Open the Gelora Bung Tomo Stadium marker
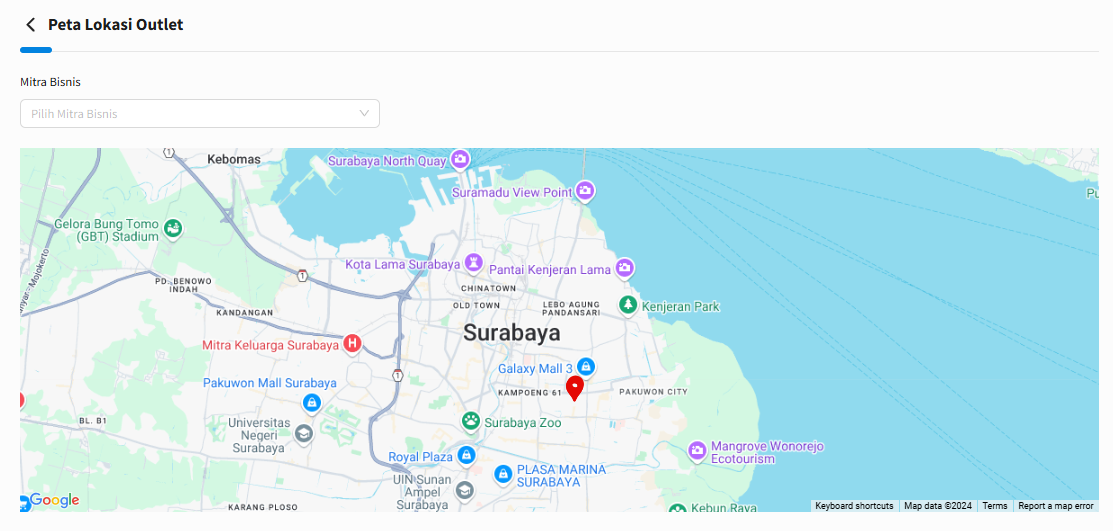 pos(172,229)
